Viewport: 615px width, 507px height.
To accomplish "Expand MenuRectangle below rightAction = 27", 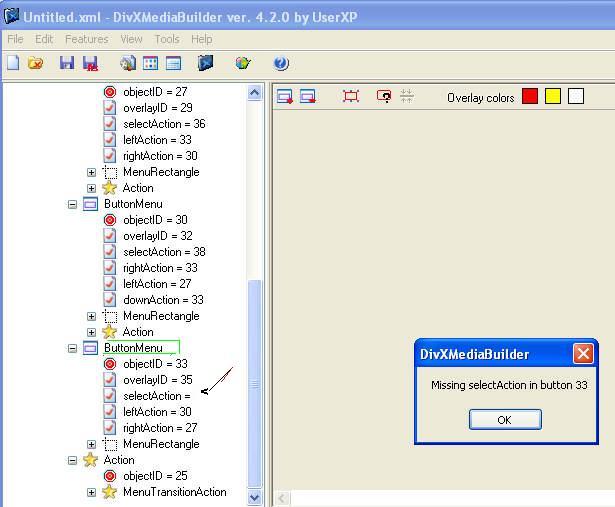I will point(91,444).
